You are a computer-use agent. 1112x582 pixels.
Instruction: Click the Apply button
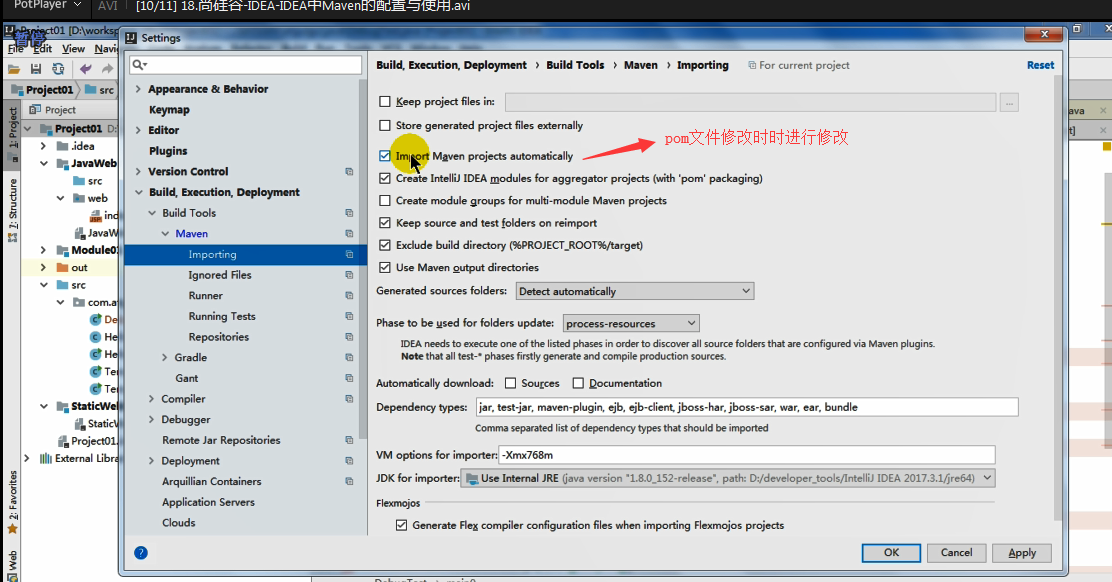1022,553
